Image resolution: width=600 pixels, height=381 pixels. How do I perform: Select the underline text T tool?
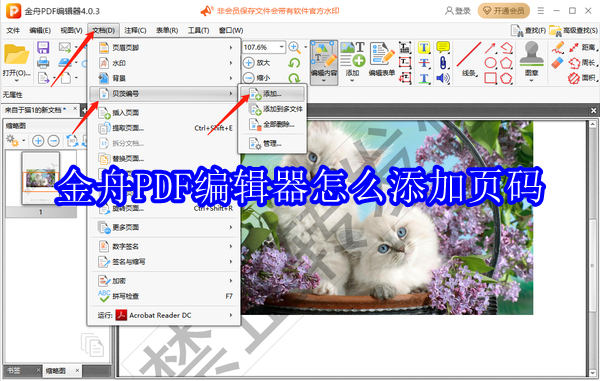click(424, 78)
